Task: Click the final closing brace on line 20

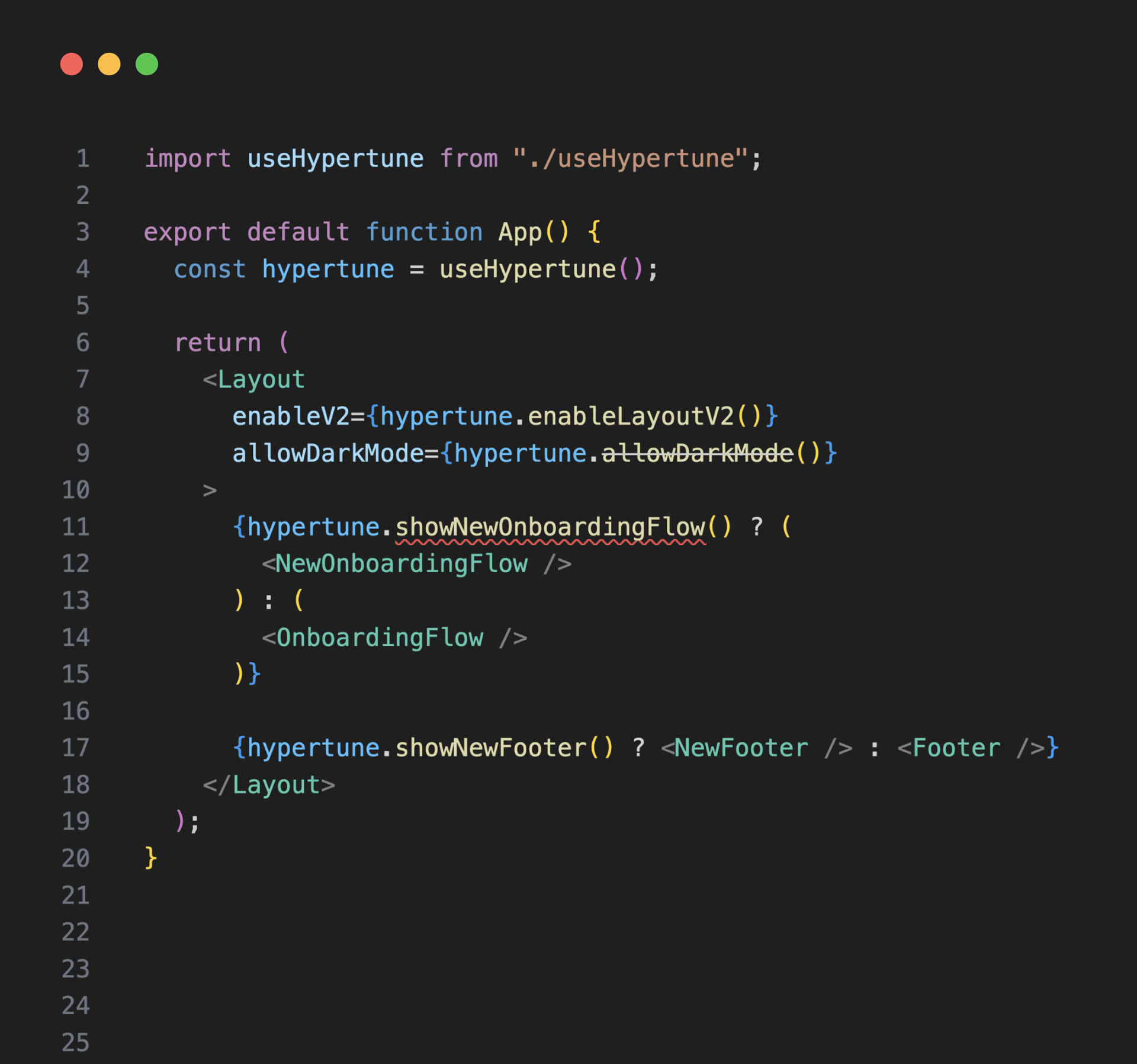Action: coord(151,858)
